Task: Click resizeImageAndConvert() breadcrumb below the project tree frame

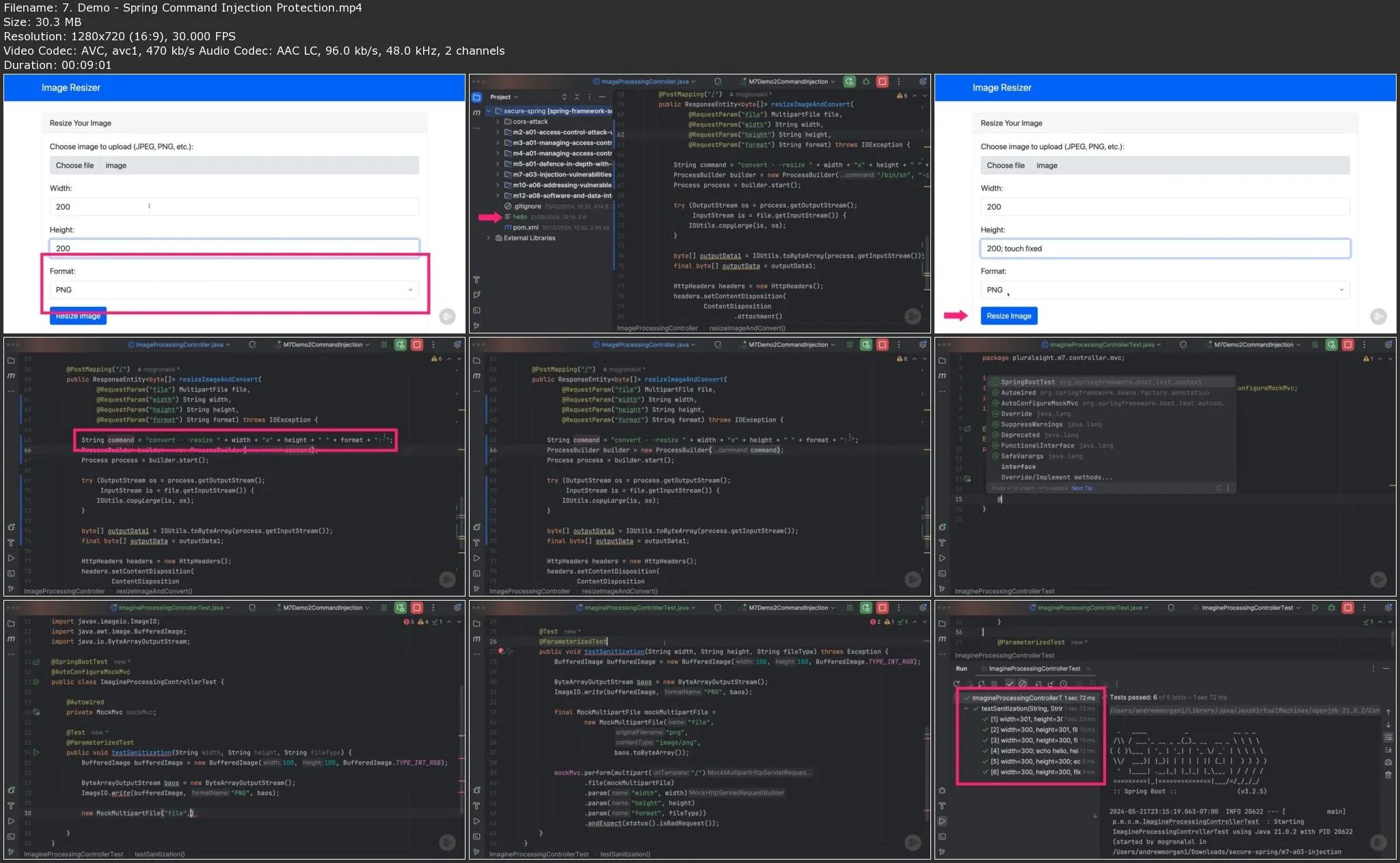Action: tap(747, 328)
